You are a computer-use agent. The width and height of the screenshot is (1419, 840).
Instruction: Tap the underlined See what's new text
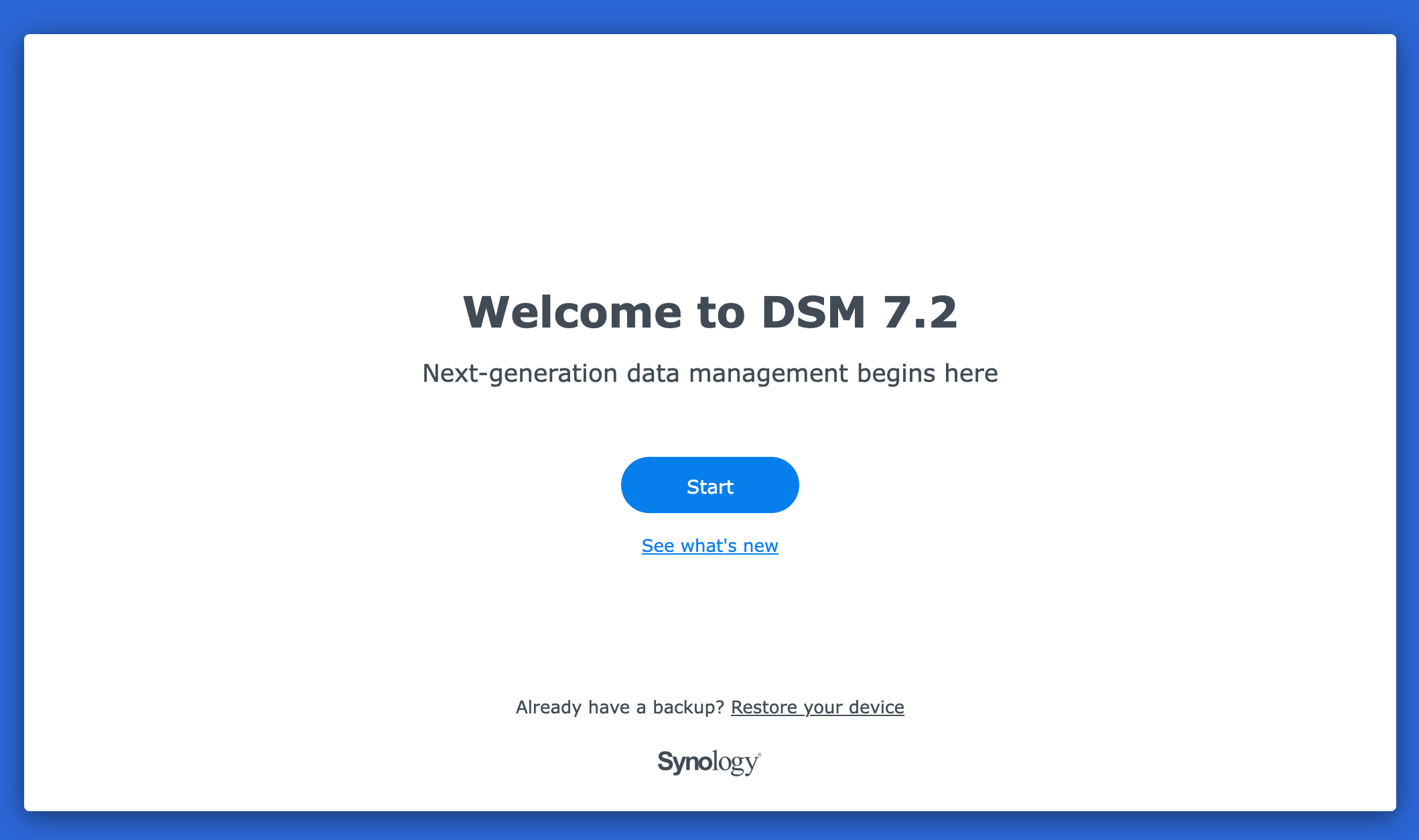coord(709,546)
